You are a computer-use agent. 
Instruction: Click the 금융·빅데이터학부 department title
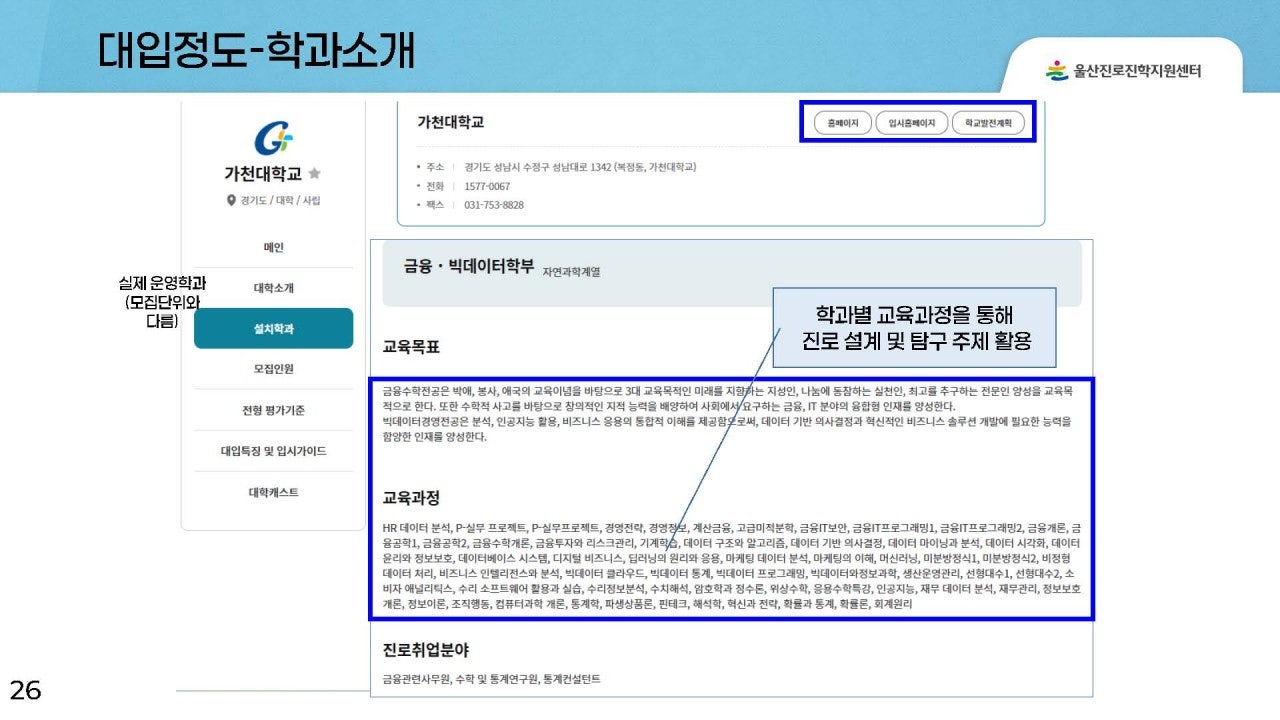tap(468, 266)
